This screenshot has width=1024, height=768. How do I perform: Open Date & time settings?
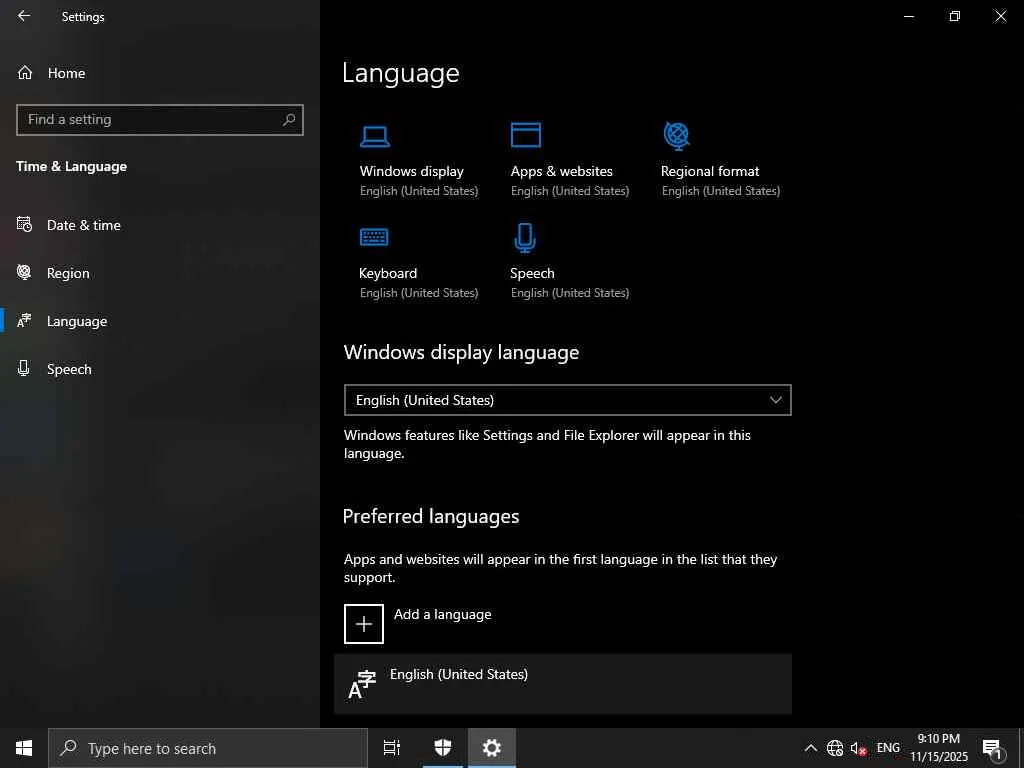[x=84, y=225]
